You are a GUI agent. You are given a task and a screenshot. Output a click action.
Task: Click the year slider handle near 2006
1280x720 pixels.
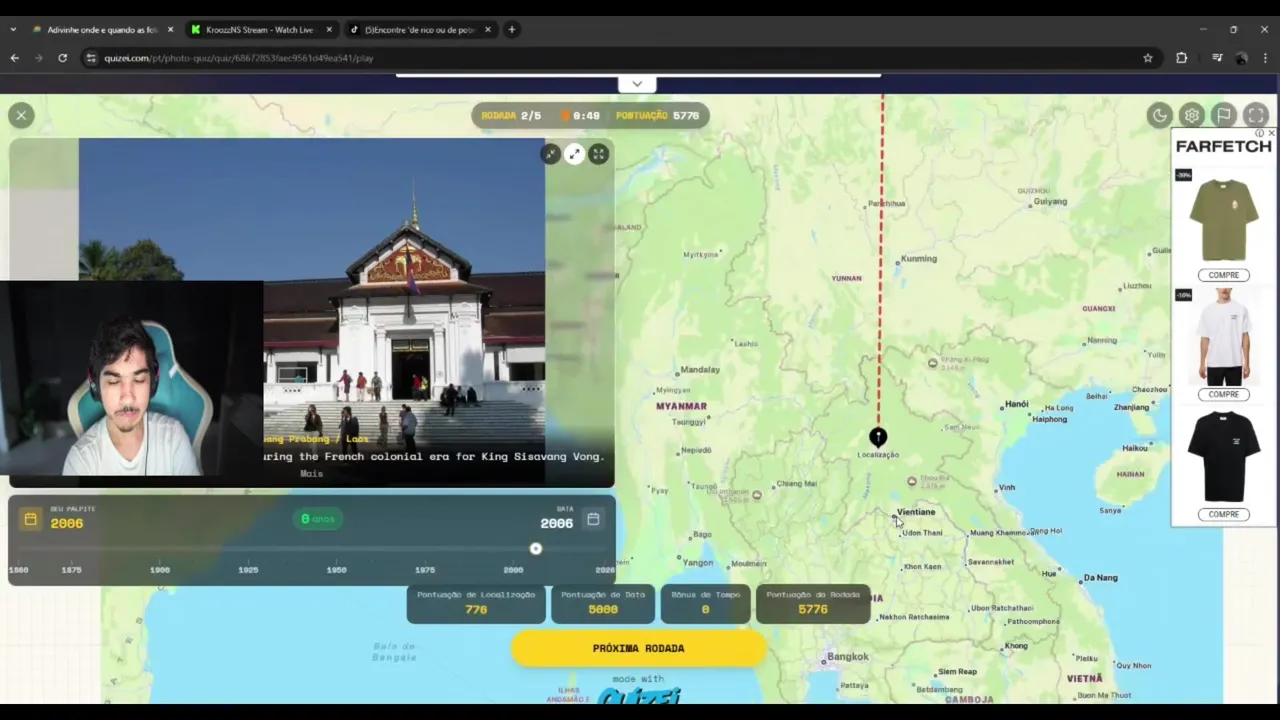tap(536, 548)
